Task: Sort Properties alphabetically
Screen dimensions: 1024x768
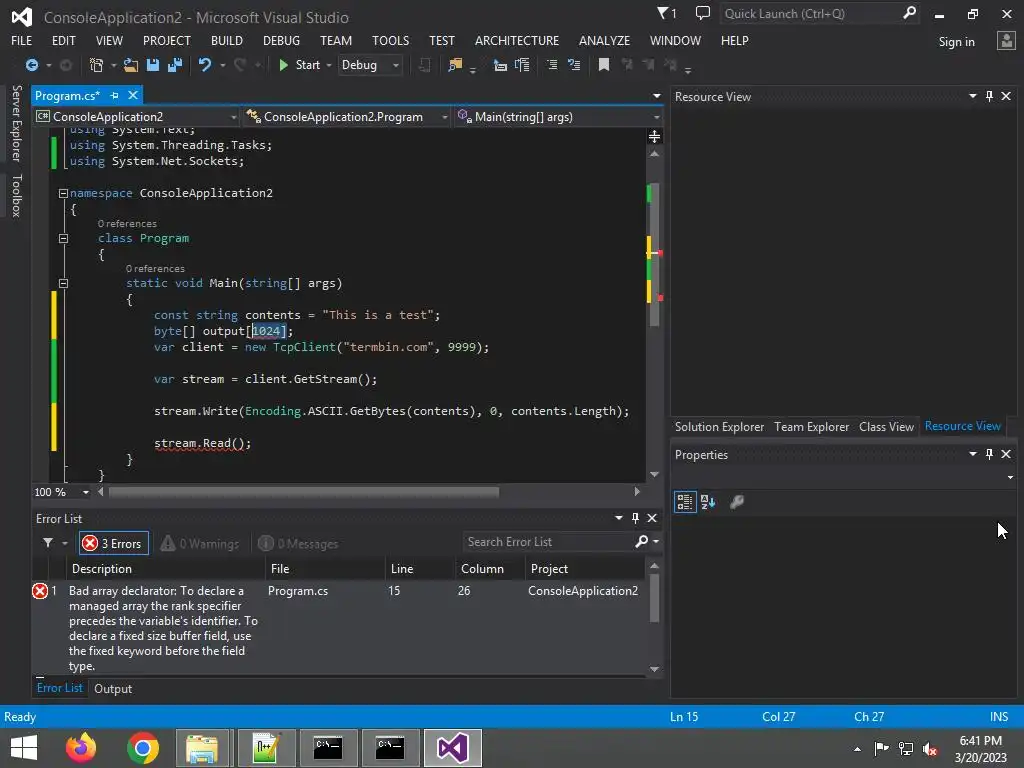Action: (x=708, y=502)
